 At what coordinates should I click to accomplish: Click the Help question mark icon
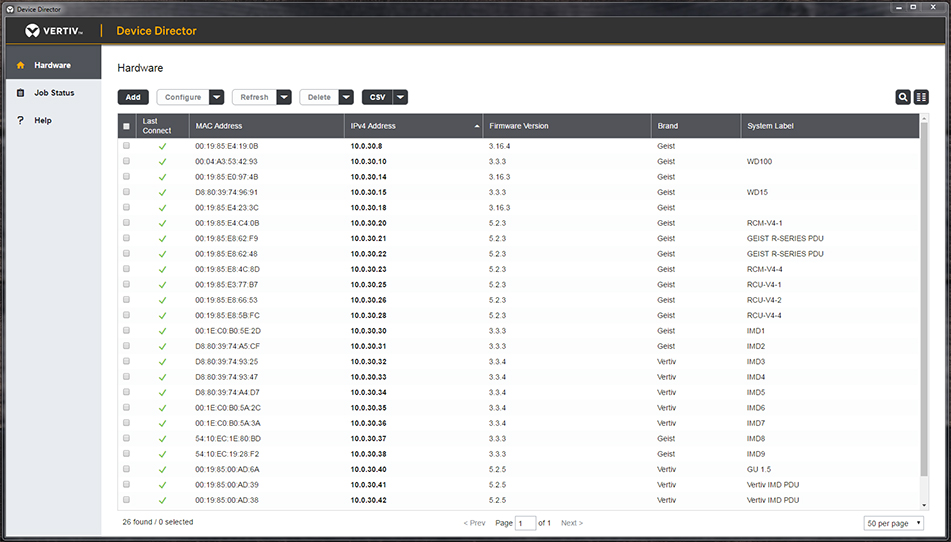[x=20, y=121]
